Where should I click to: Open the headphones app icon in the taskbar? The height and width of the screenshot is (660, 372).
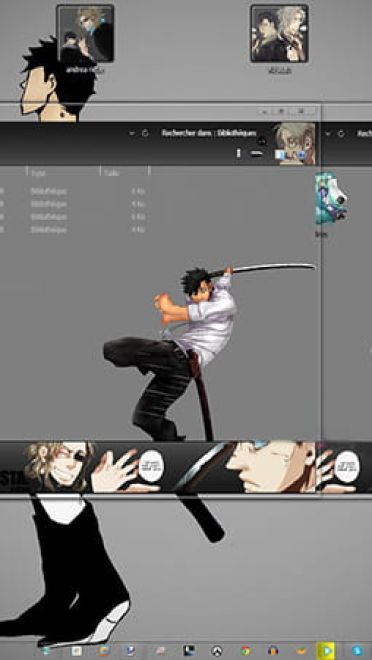coord(273,651)
